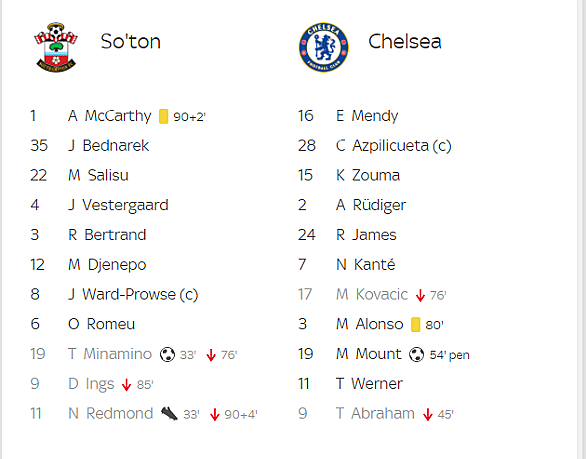The image size is (586, 459).
Task: Select player C Azpilicueta (c)
Action: tap(394, 146)
